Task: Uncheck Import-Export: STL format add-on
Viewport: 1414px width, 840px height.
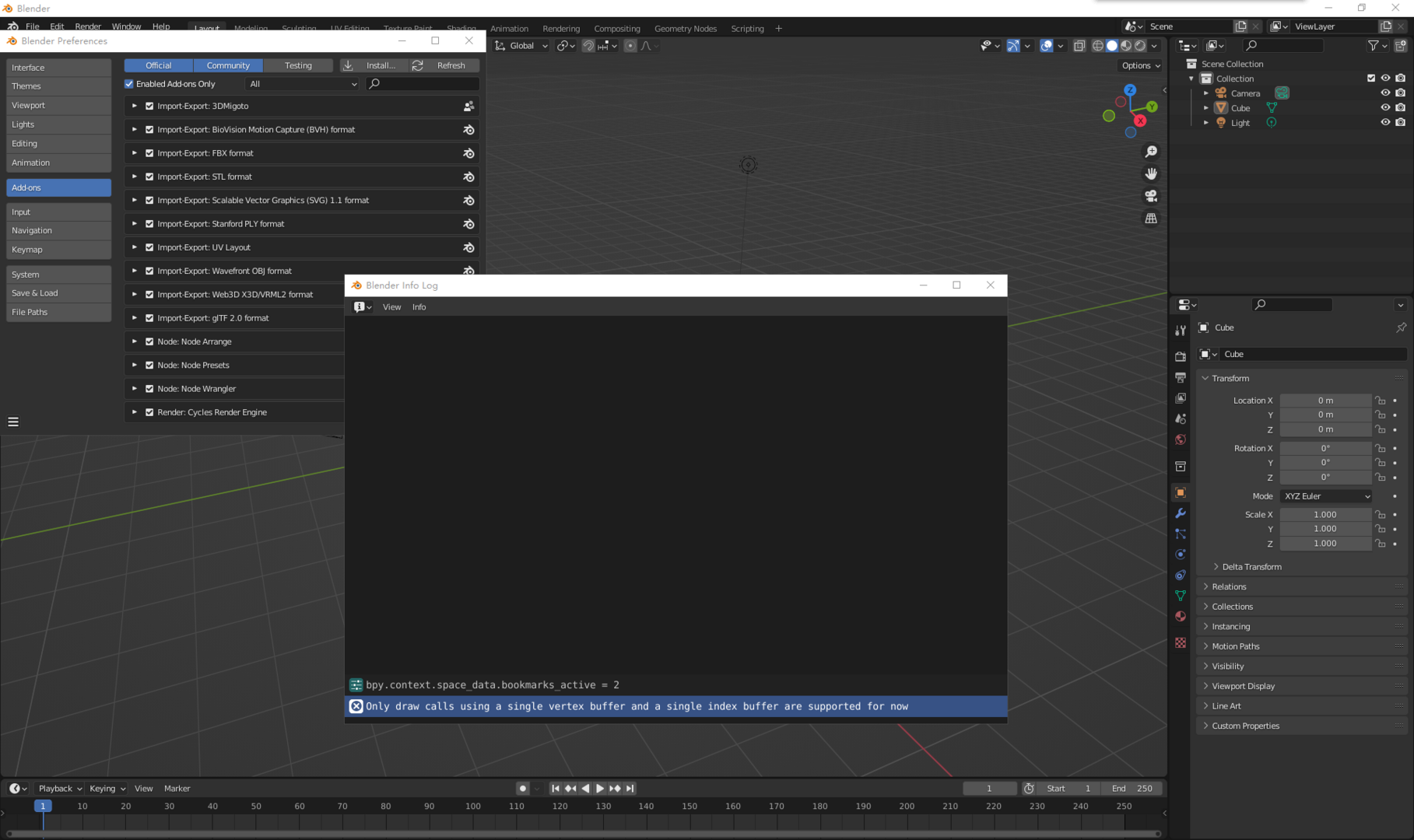Action: [149, 177]
